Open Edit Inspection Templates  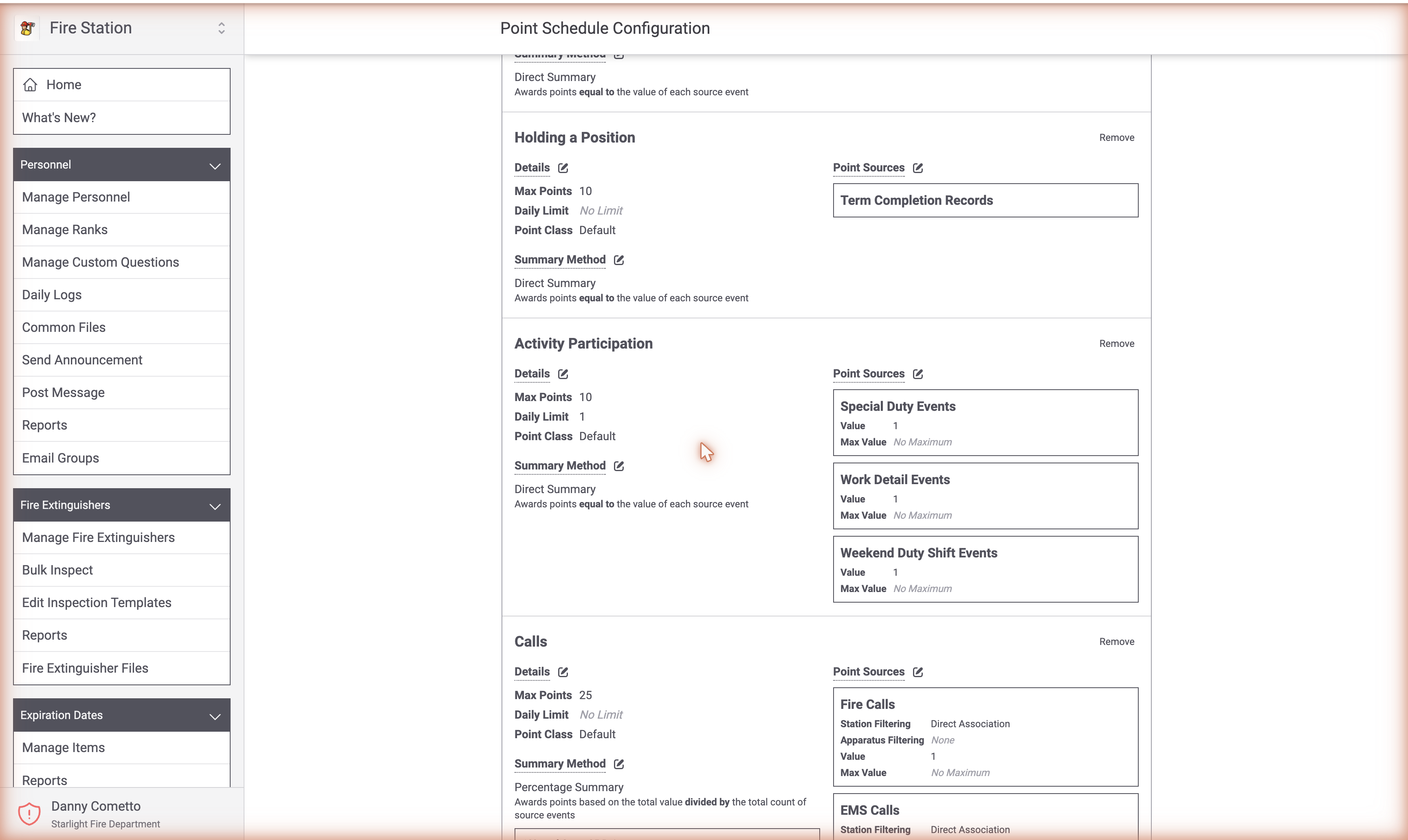pos(122,603)
